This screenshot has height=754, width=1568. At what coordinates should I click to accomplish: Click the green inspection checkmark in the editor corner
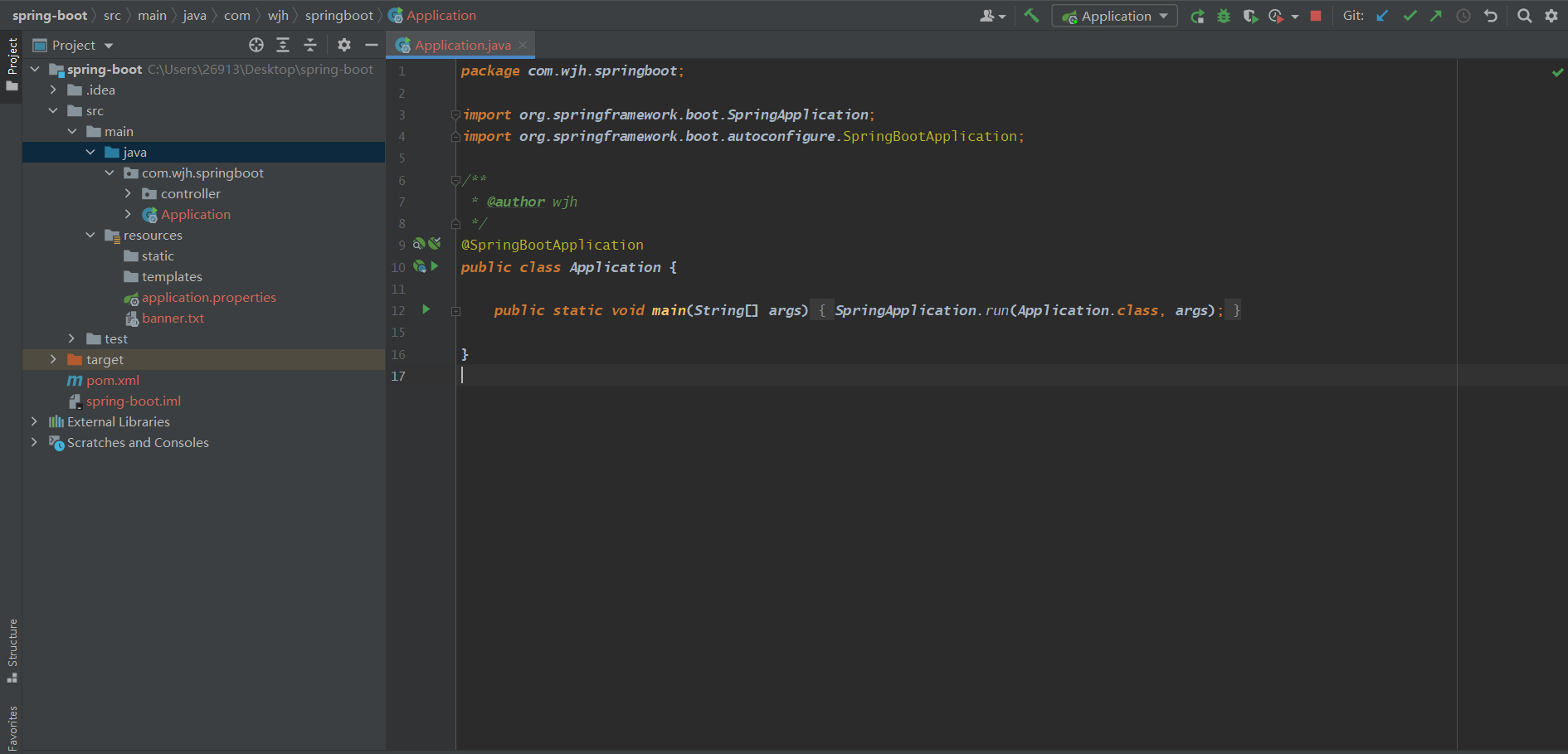tap(1557, 72)
